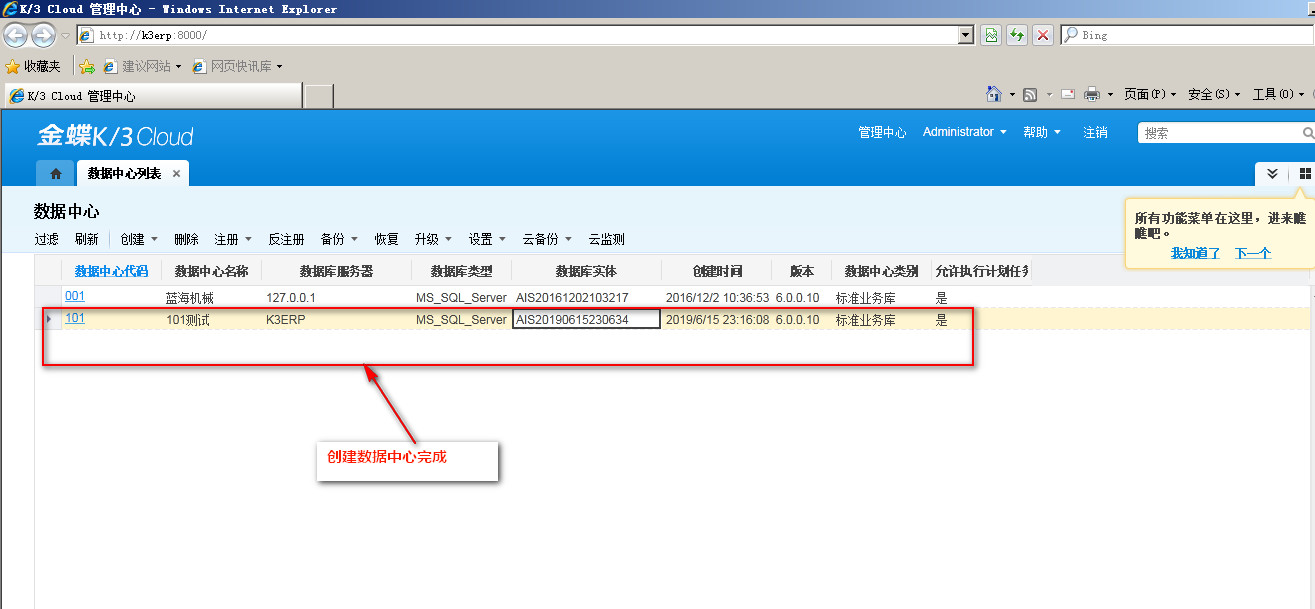Click the double chevron collapse icon

coord(1272,173)
